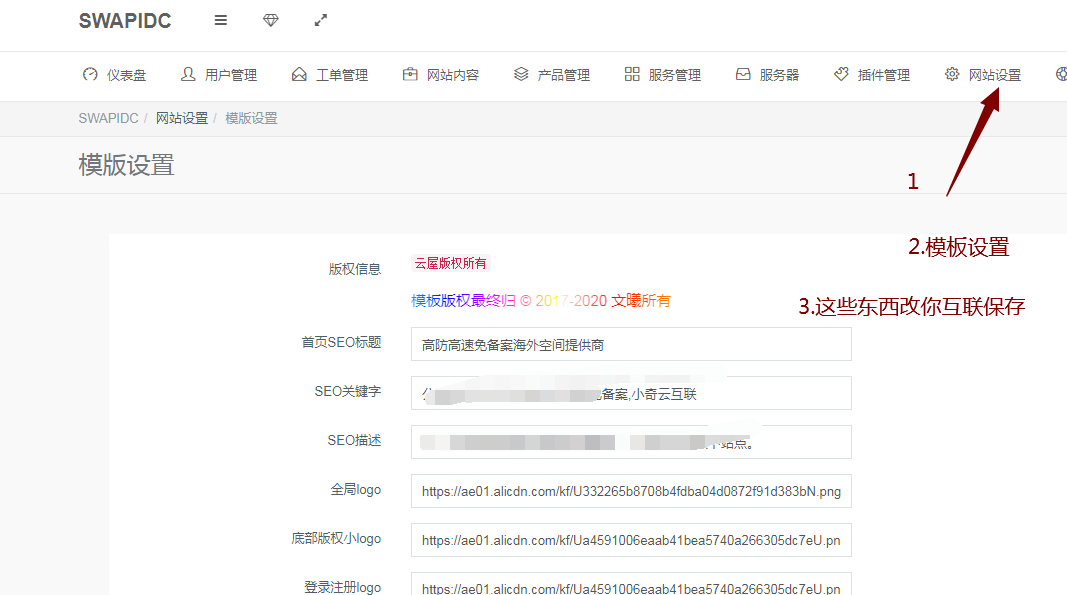Click the 全局logo URL input field
Screen dimensions: 1067x595
(631, 491)
